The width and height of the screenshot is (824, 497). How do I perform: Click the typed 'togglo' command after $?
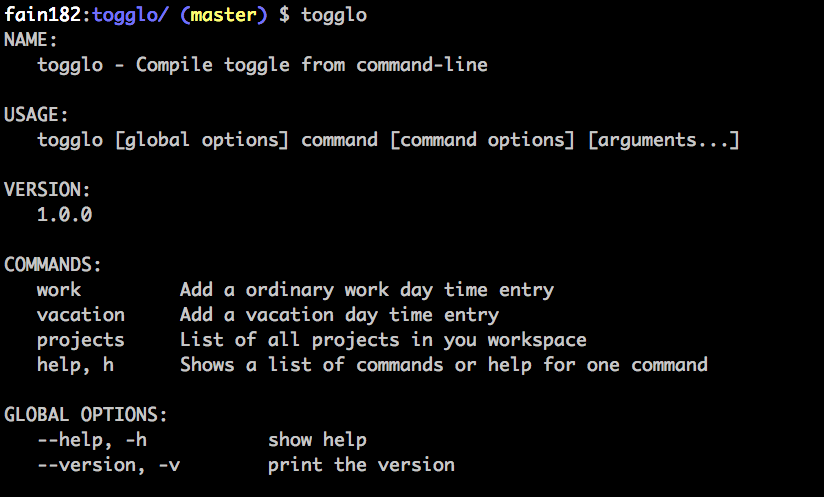tap(334, 16)
